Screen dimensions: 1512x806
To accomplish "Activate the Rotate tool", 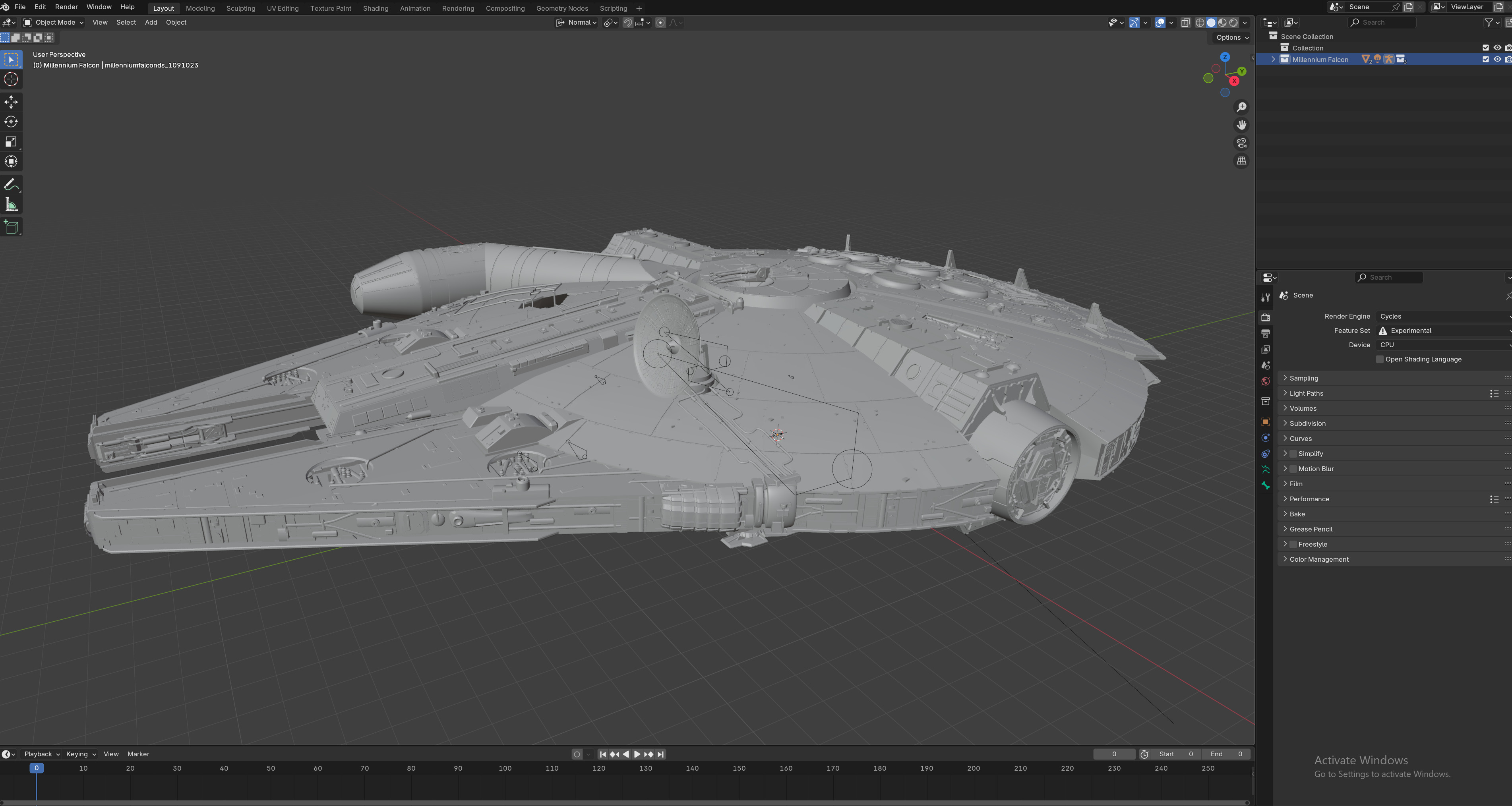I will [x=11, y=122].
